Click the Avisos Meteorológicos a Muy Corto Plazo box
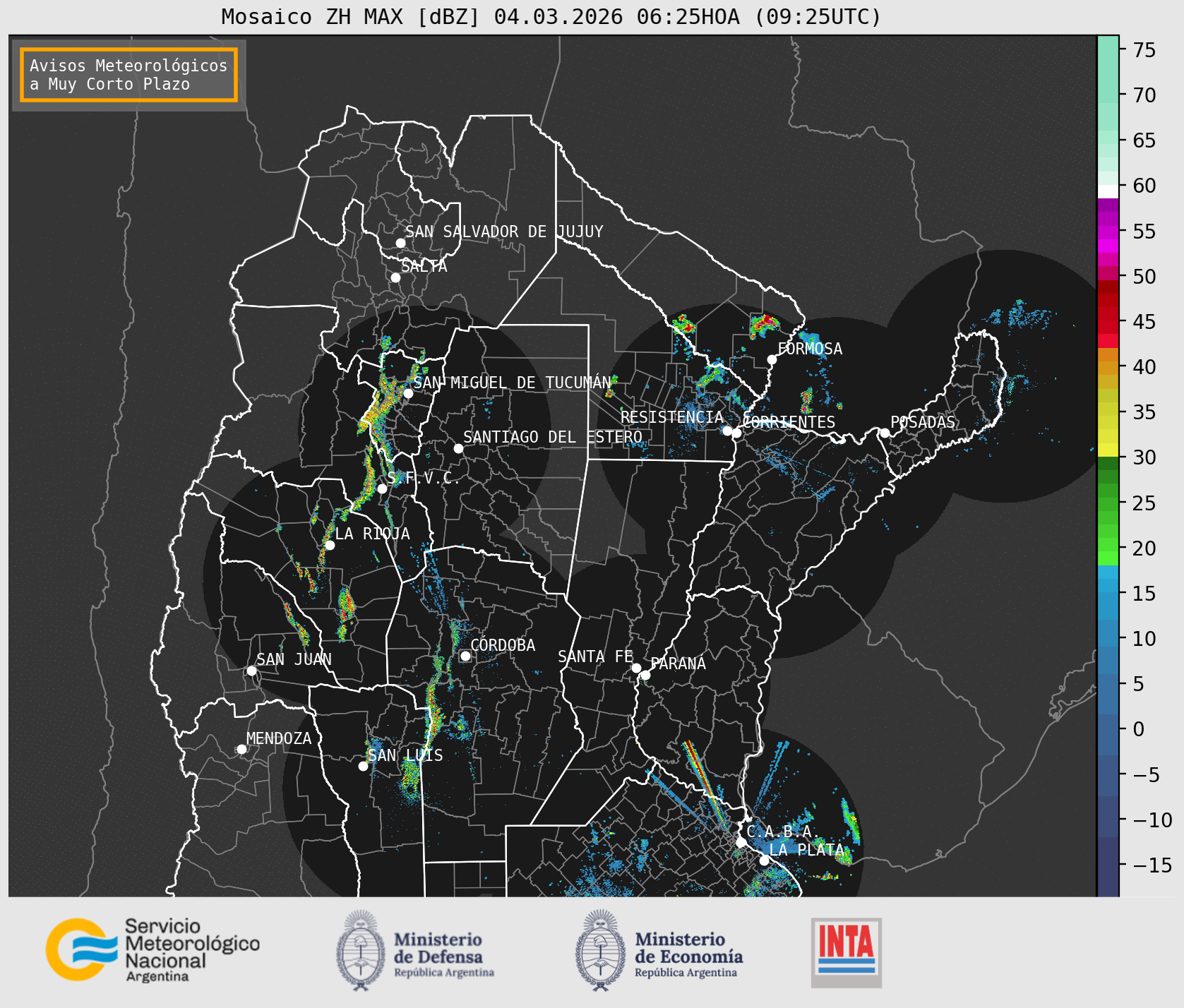Image resolution: width=1184 pixels, height=1008 pixels. click(x=128, y=75)
